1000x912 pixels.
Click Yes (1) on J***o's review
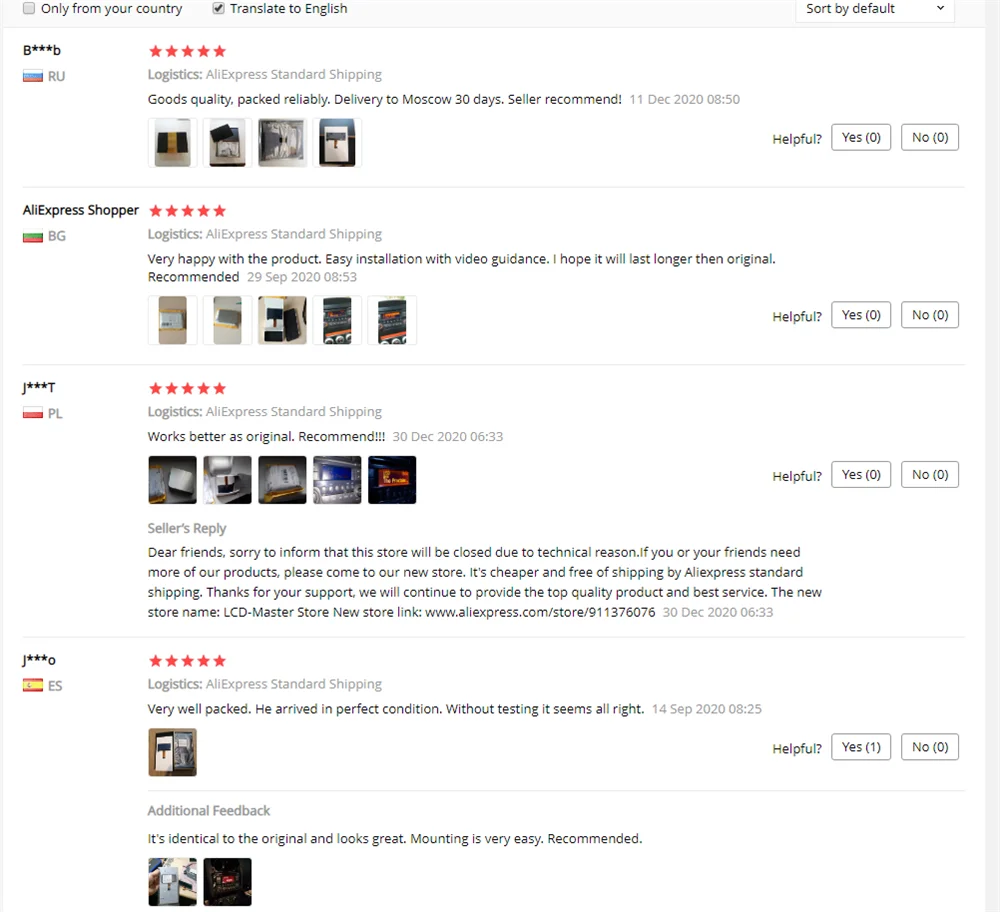tap(861, 747)
